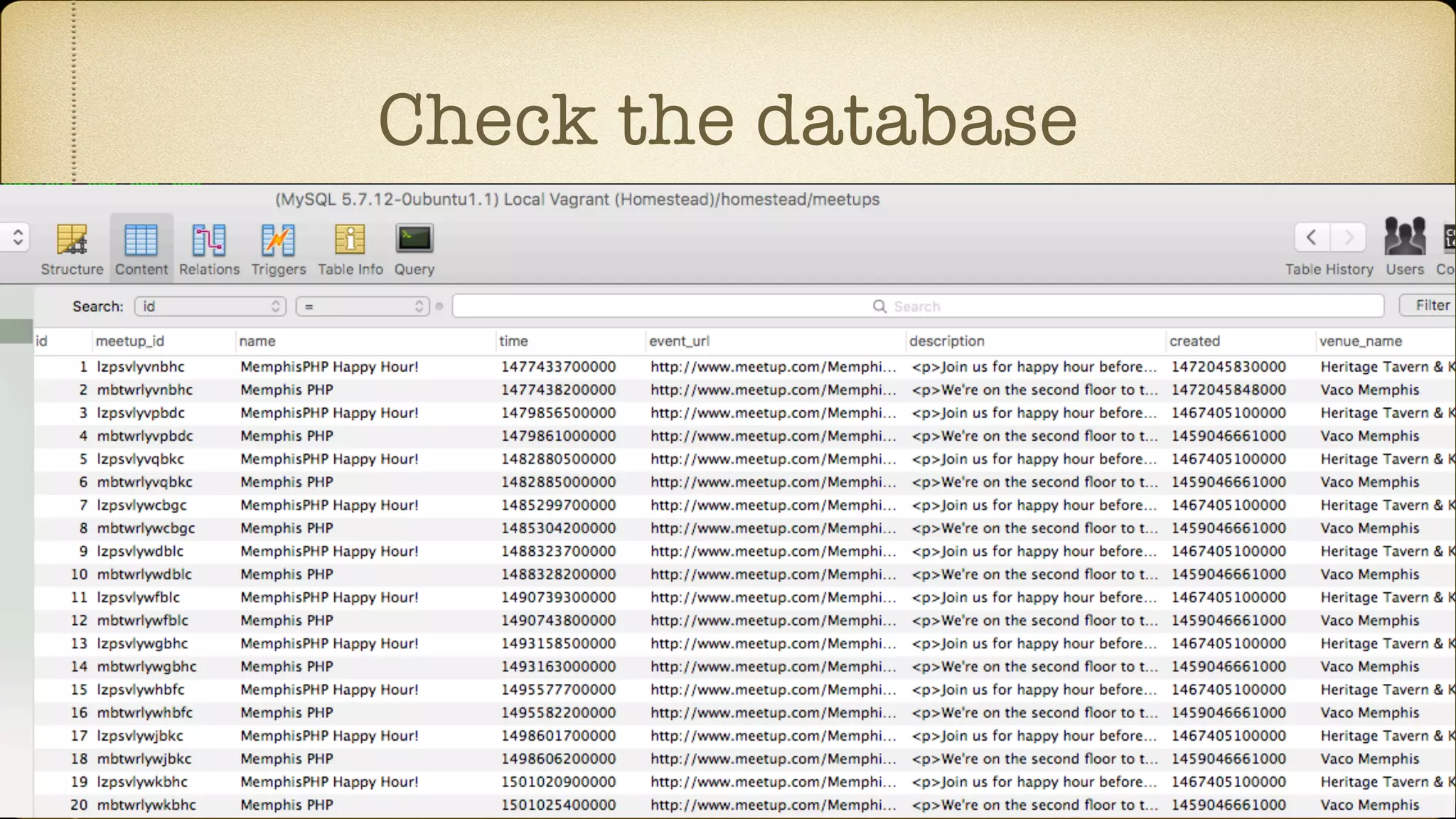
Task: Select meetup_id cell 'mbtwrlywgbhc'
Action: (x=147, y=667)
